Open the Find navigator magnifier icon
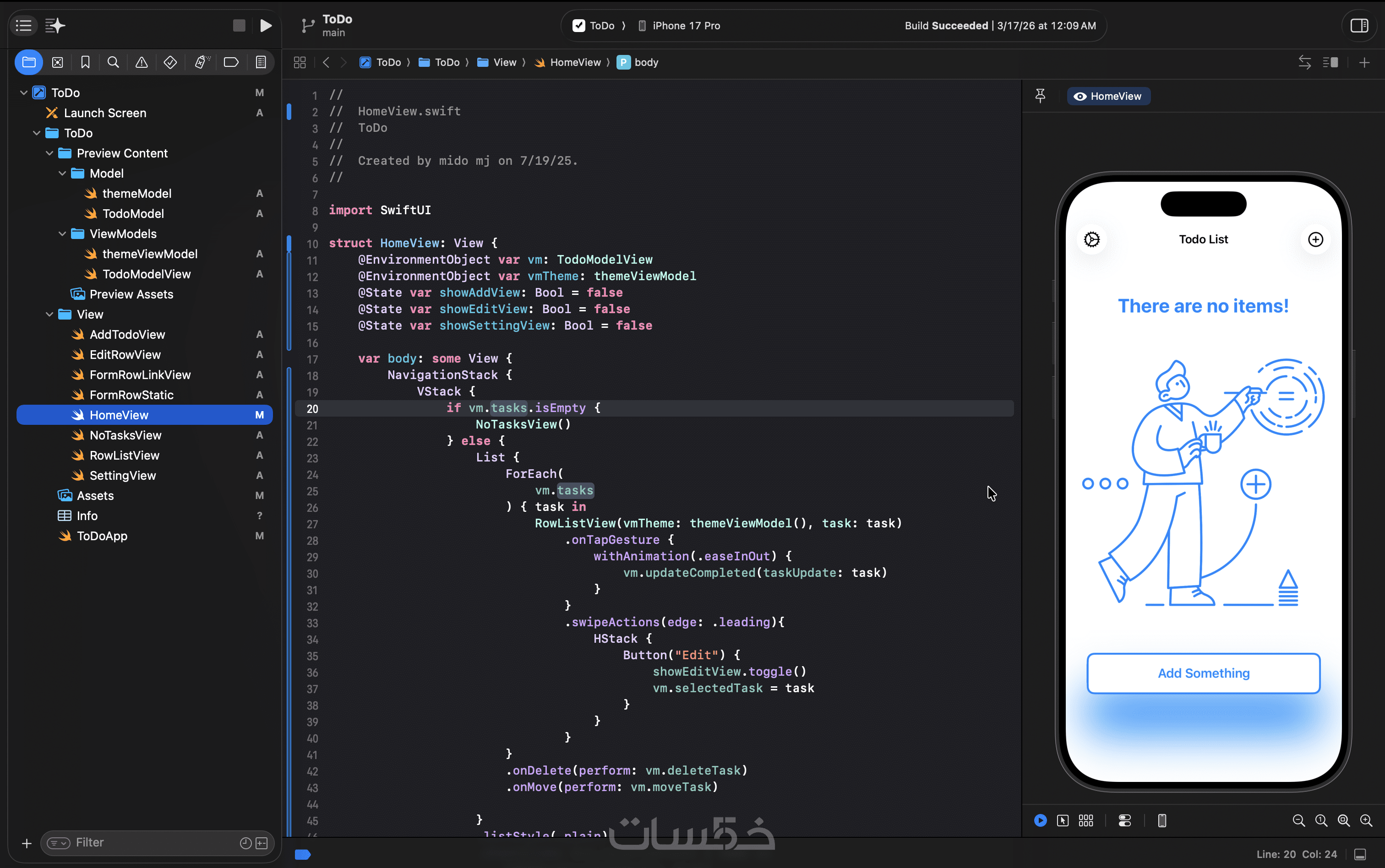Screen dimensions: 1385x868 click(113, 62)
